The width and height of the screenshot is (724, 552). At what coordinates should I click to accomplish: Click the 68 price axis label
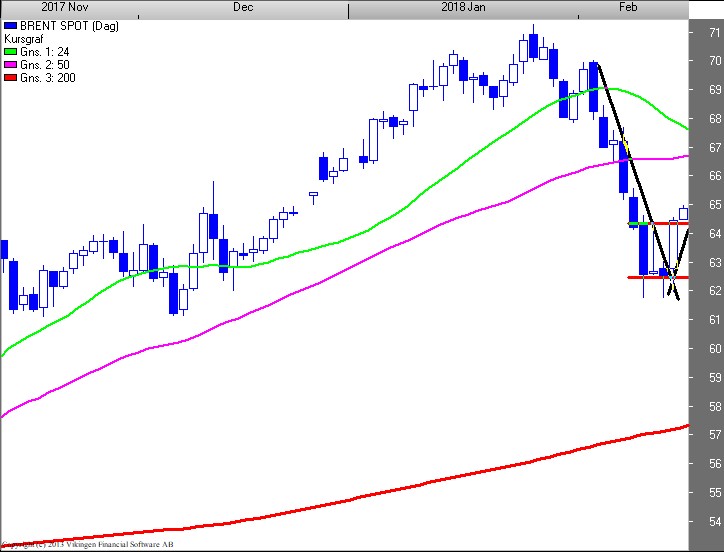coord(715,119)
